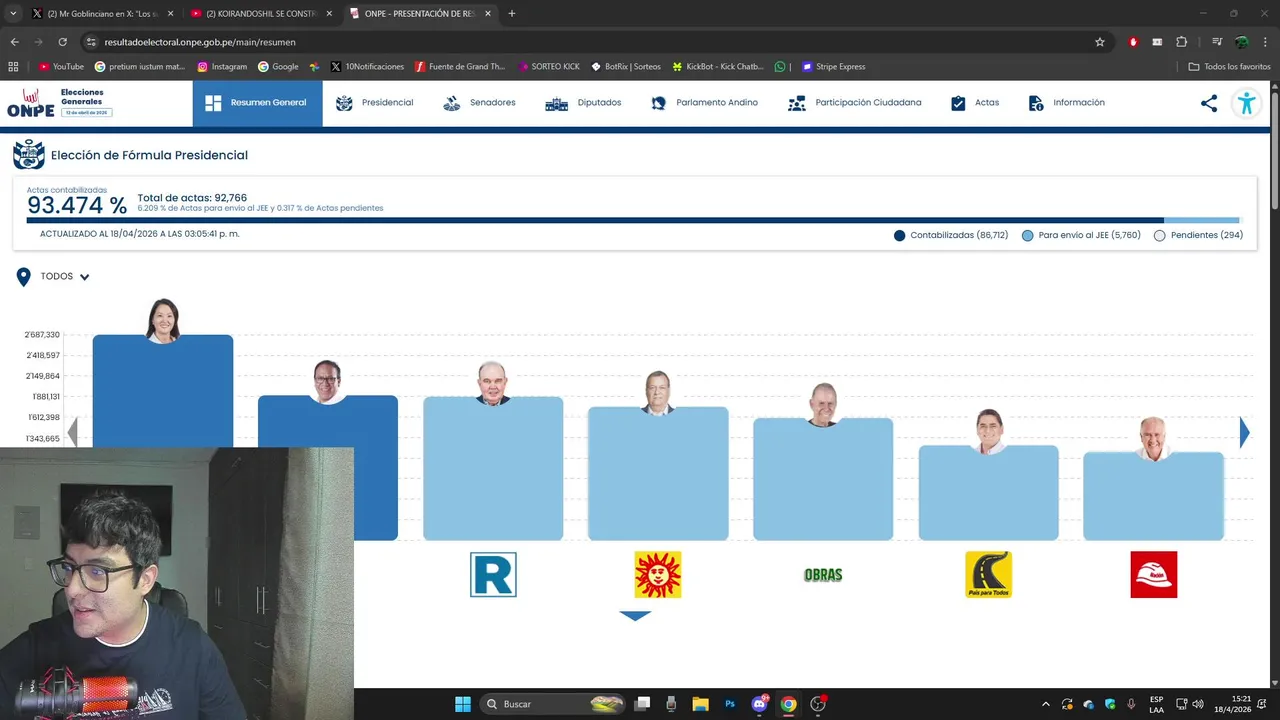Open the Stripe Express bookmark
The image size is (1280, 720).
pyautogui.click(x=833, y=67)
